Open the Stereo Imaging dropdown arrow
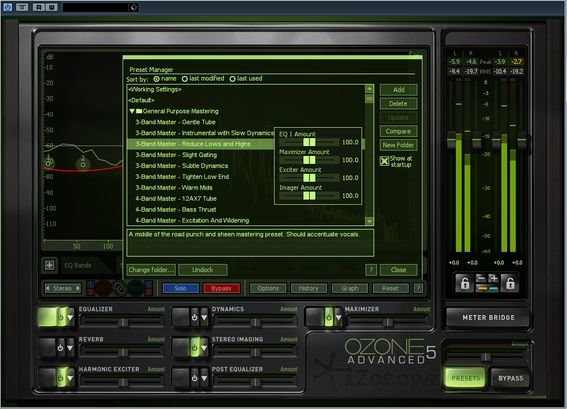567x409 pixels. [x=204, y=348]
